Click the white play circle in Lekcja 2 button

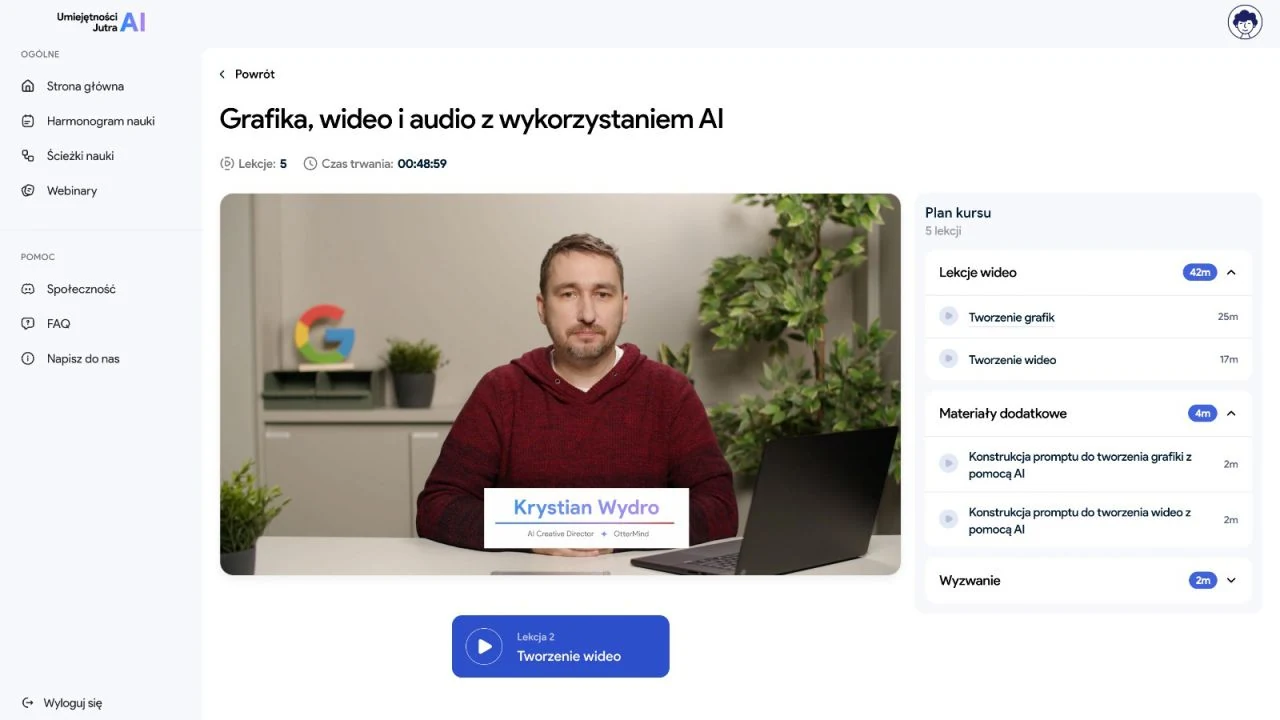click(484, 646)
